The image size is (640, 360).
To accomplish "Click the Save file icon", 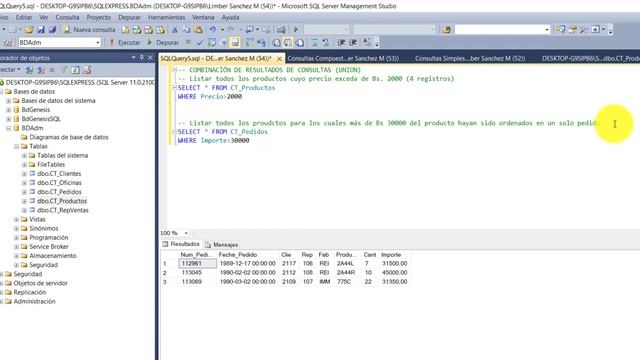I will pyautogui.click(x=41, y=30).
